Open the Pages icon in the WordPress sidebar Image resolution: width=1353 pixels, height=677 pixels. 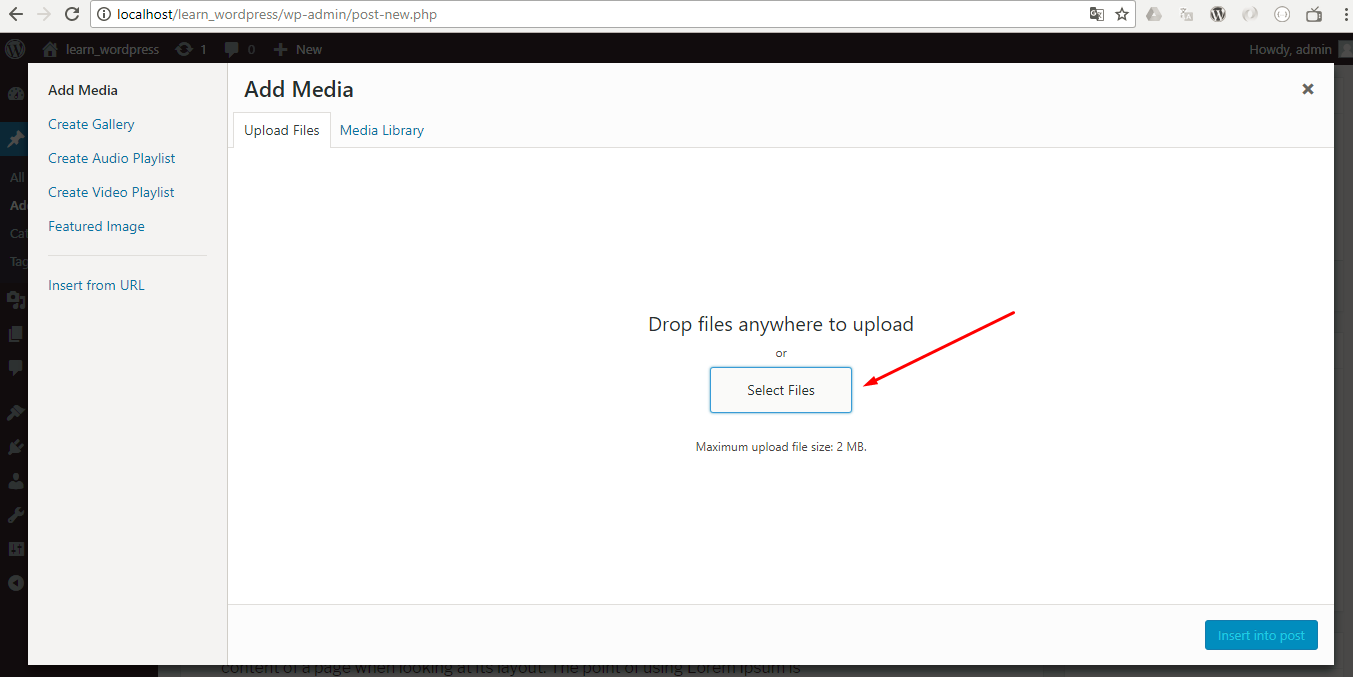click(x=15, y=333)
